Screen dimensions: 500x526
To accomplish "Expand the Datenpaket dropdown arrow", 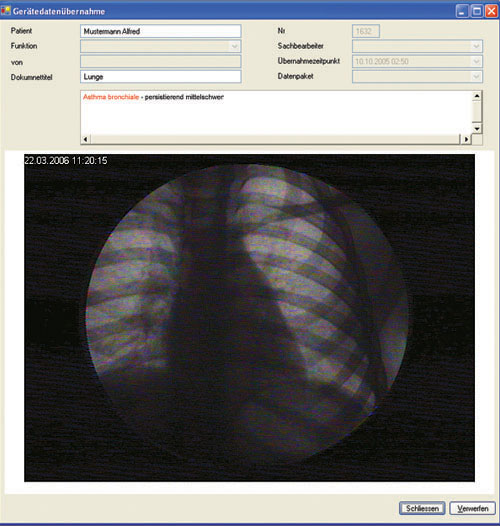I will pos(476,76).
